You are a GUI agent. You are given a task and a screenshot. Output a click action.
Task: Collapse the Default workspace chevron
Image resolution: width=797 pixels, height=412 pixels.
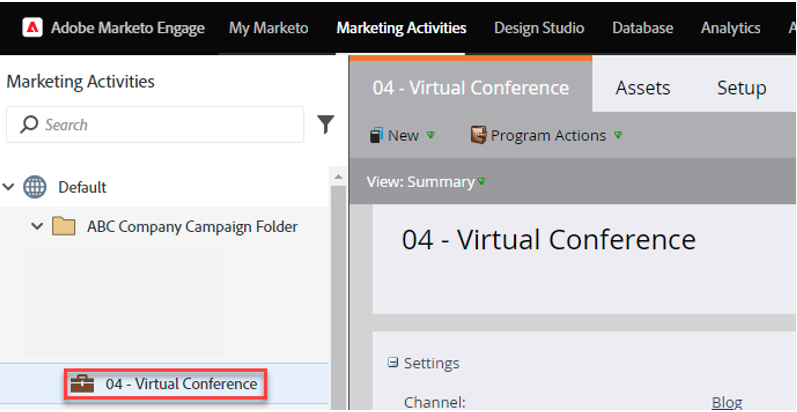coord(9,187)
